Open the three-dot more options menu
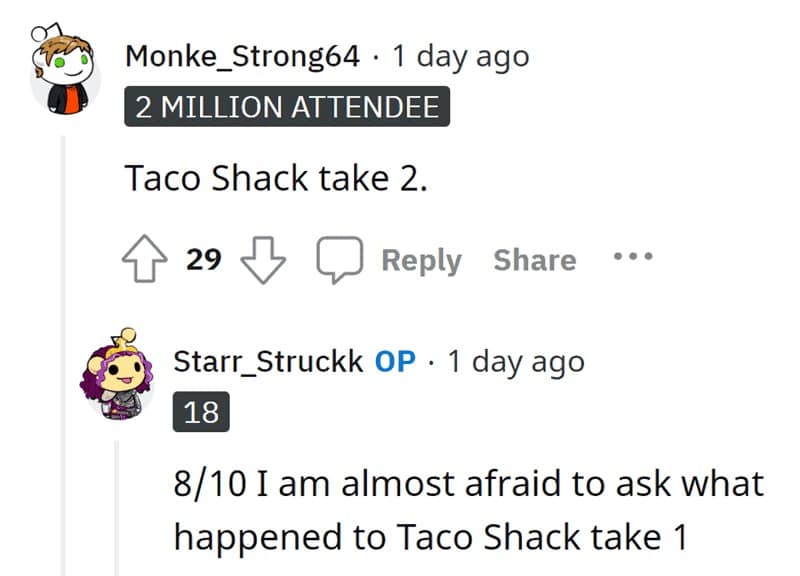Screen dimensions: 800x576 [x=632, y=258]
